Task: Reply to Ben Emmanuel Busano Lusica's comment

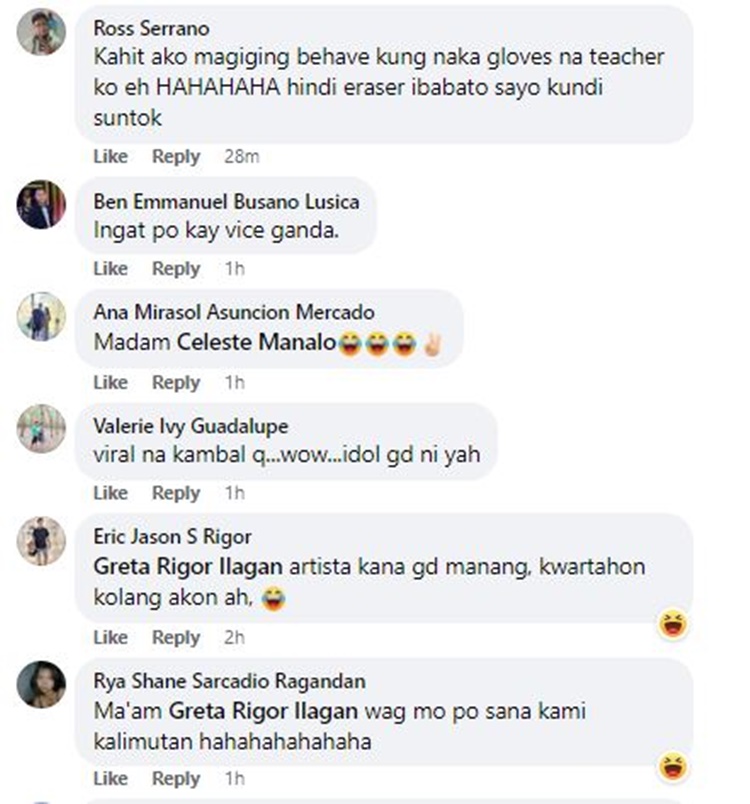Action: pos(176,269)
